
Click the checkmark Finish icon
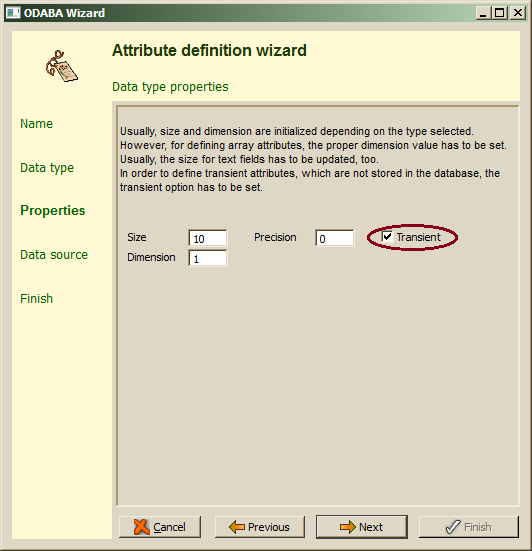(453, 527)
